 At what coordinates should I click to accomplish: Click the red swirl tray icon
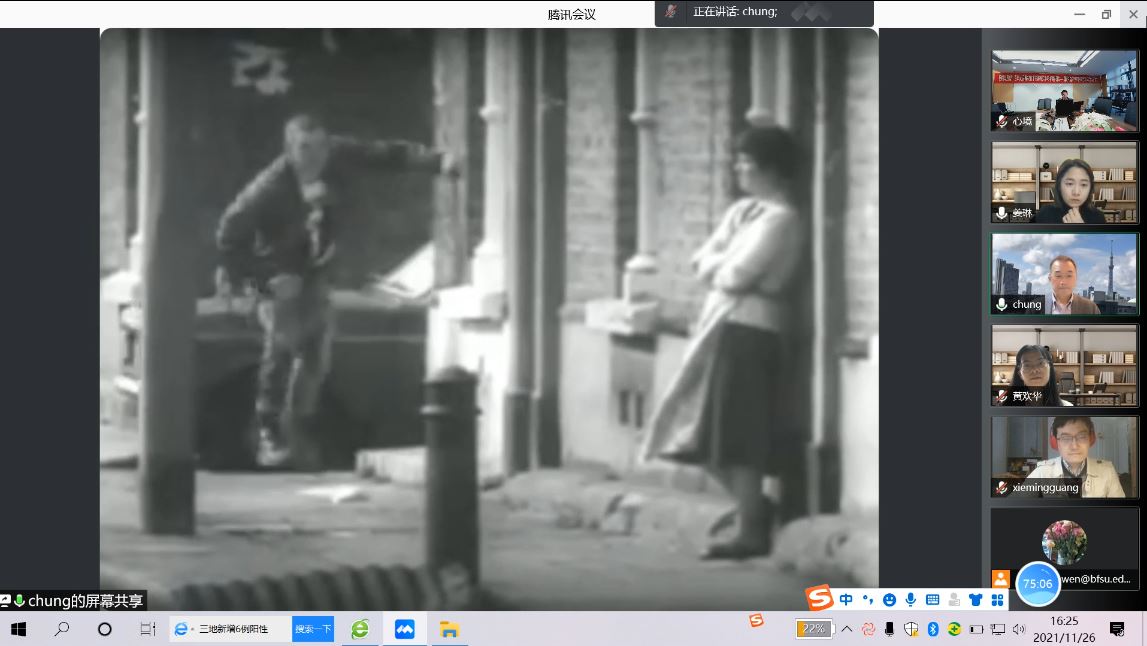coord(868,629)
